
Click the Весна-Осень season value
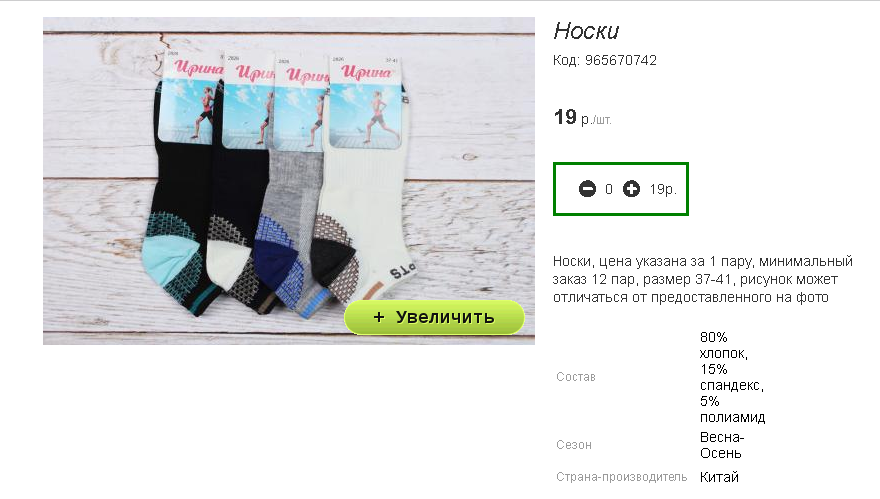[x=722, y=445]
